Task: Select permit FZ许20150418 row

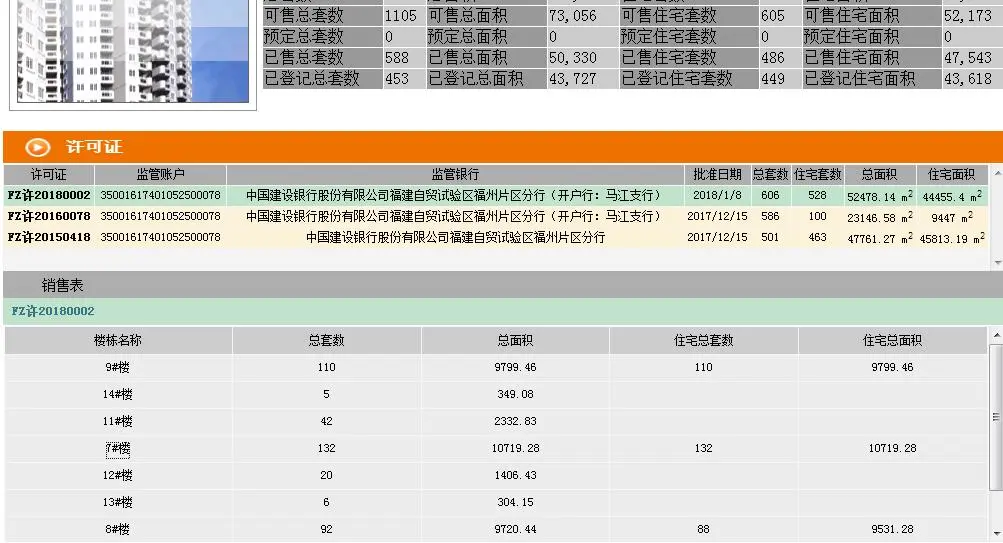Action: 496,237
